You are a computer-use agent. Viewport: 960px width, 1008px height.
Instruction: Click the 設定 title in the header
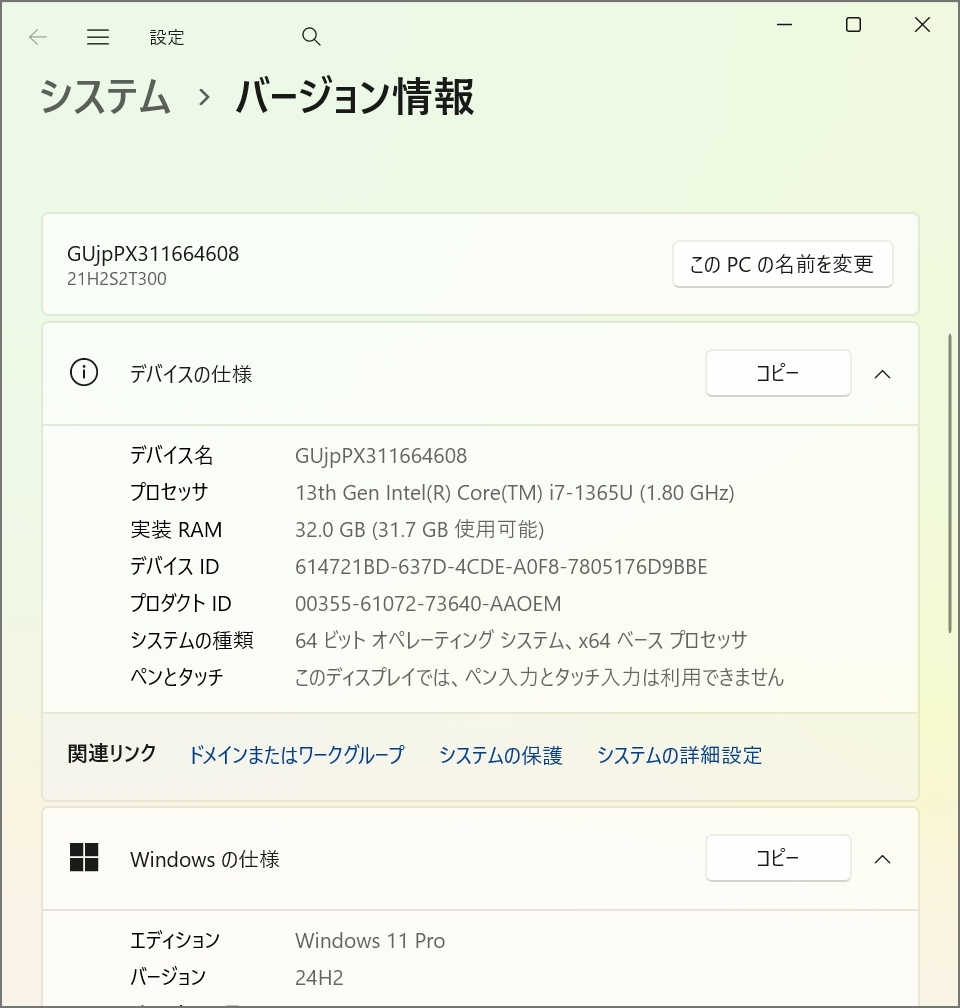(x=167, y=37)
